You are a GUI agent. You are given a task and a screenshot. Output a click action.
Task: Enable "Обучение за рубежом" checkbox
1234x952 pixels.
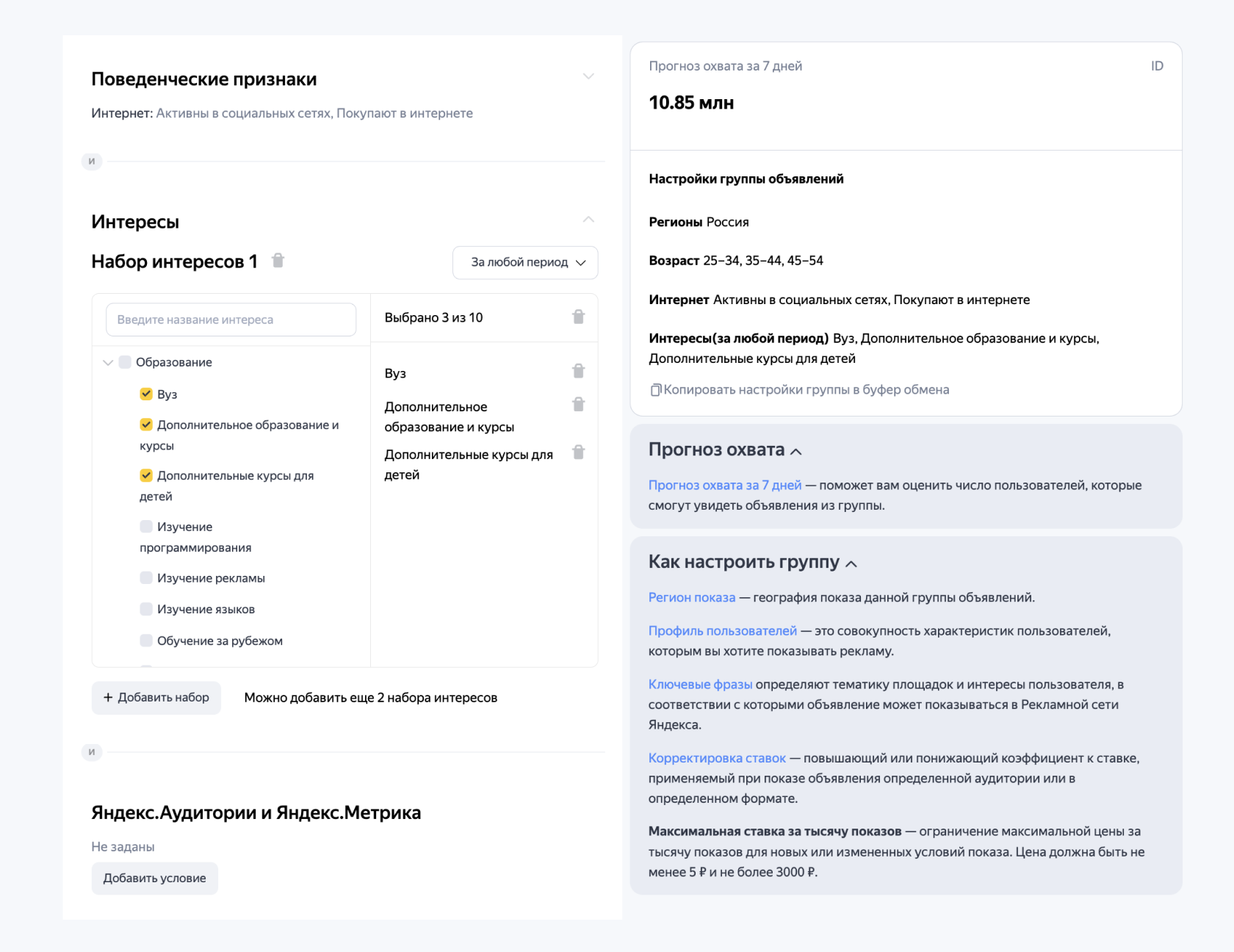click(x=146, y=640)
